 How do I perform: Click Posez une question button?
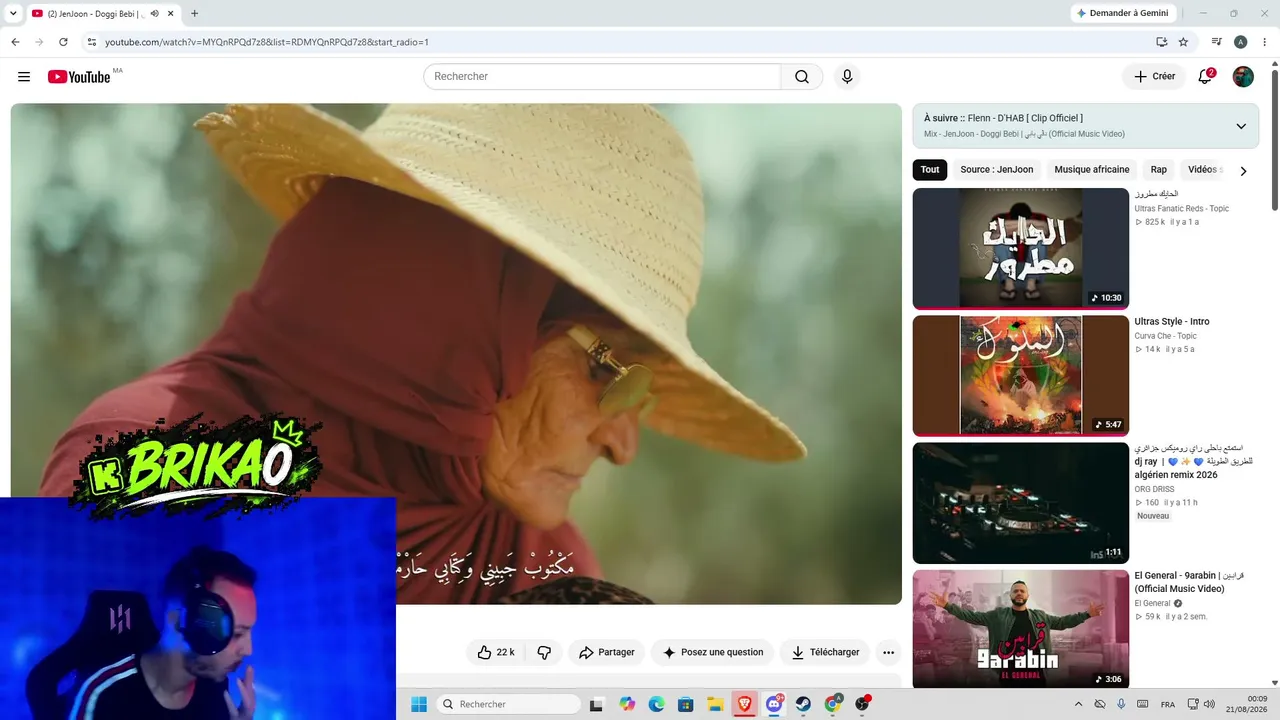[x=712, y=652]
